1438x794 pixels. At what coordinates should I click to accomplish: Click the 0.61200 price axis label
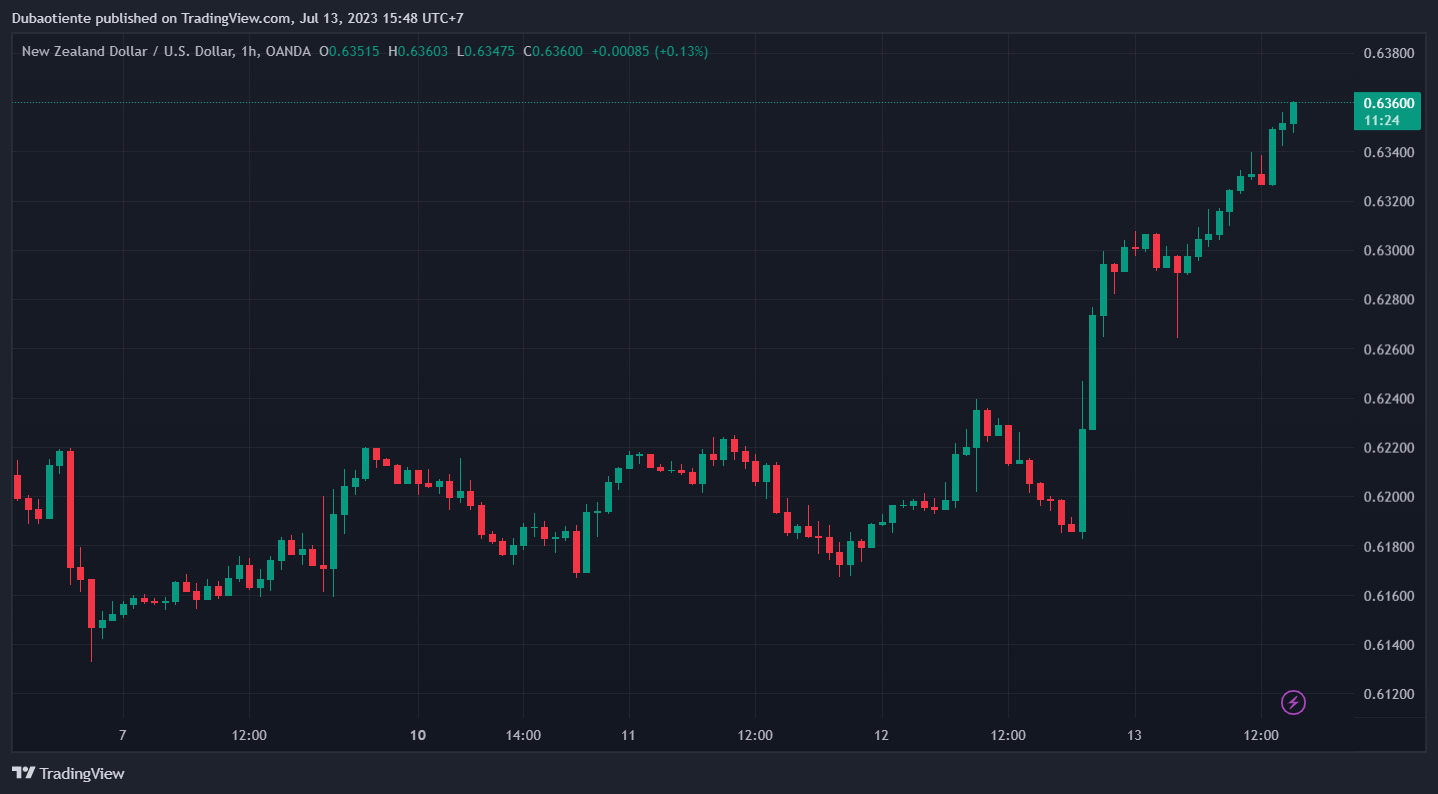tap(1388, 694)
